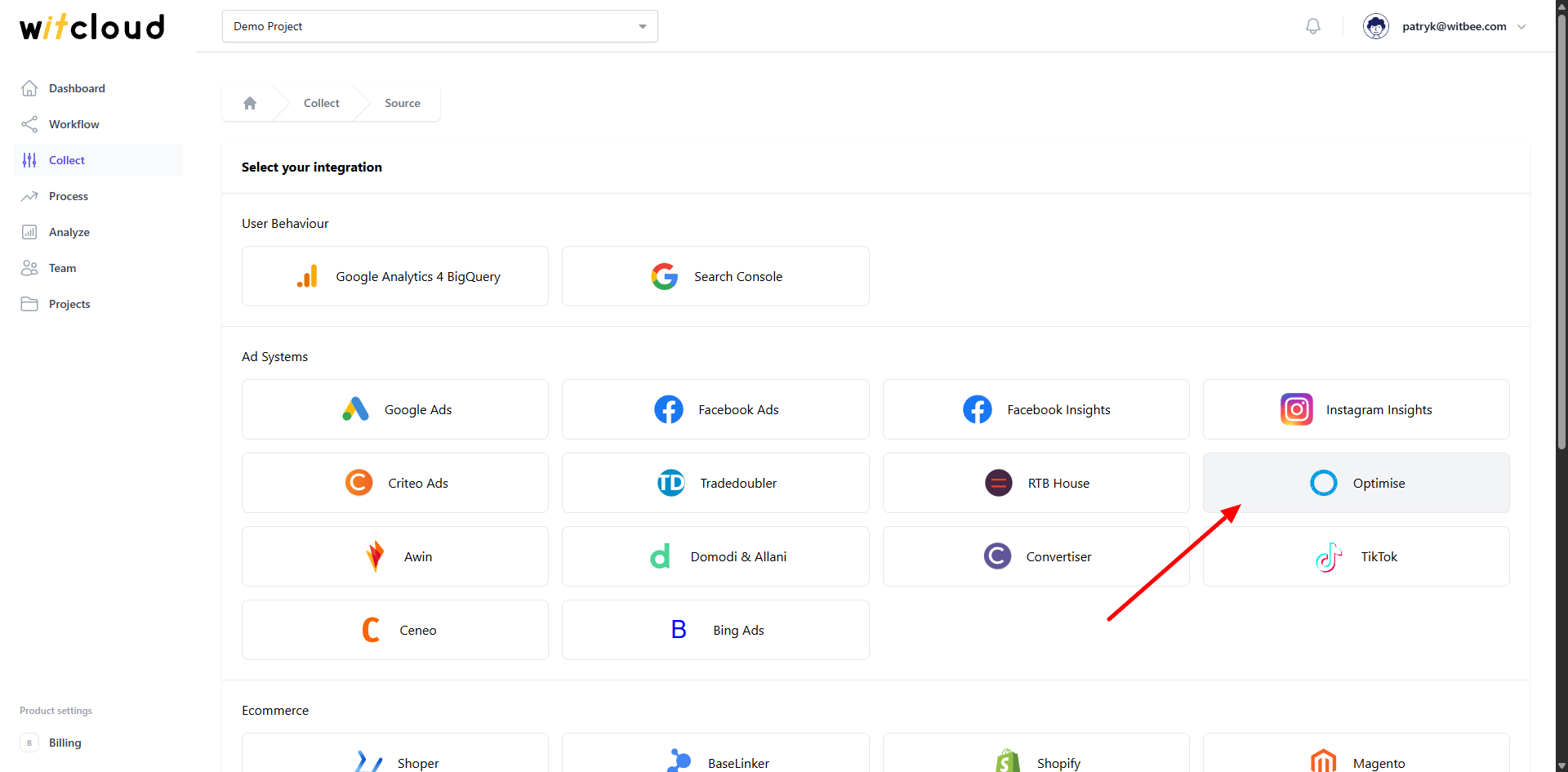Select the Magento integration
The height and width of the screenshot is (772, 1568).
(x=1356, y=753)
